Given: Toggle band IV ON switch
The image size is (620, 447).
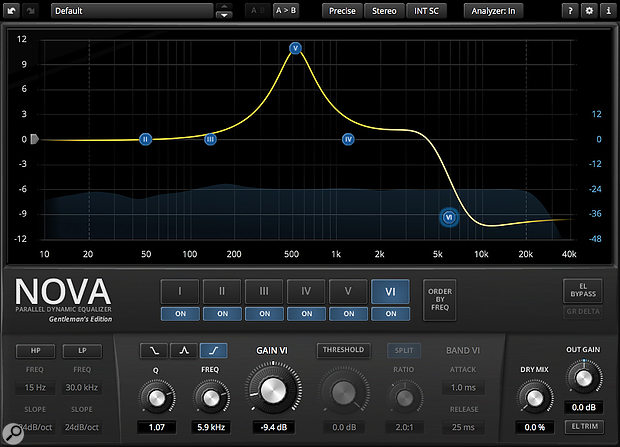Looking at the screenshot, I should pos(306,314).
